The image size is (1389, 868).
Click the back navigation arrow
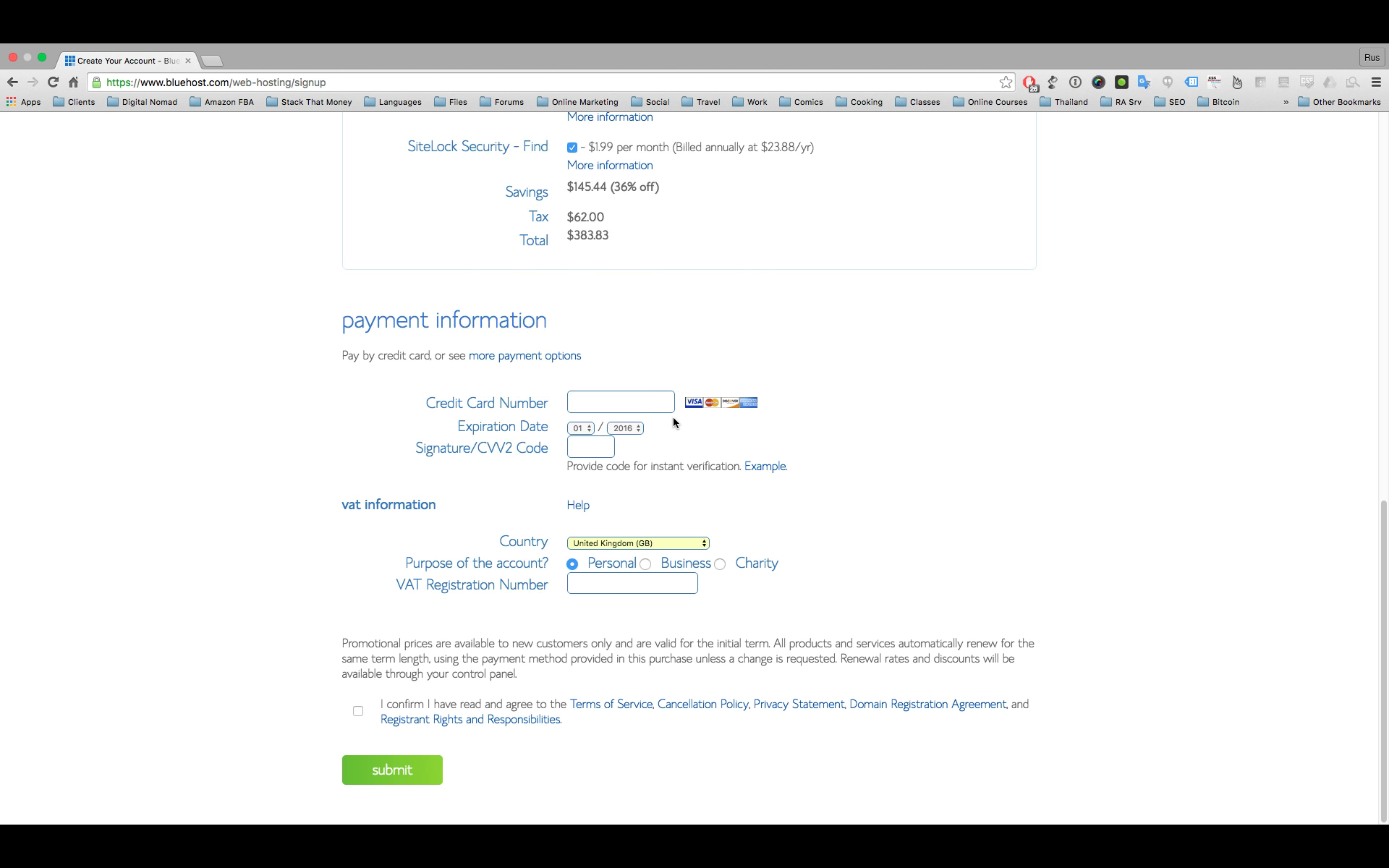(12, 82)
